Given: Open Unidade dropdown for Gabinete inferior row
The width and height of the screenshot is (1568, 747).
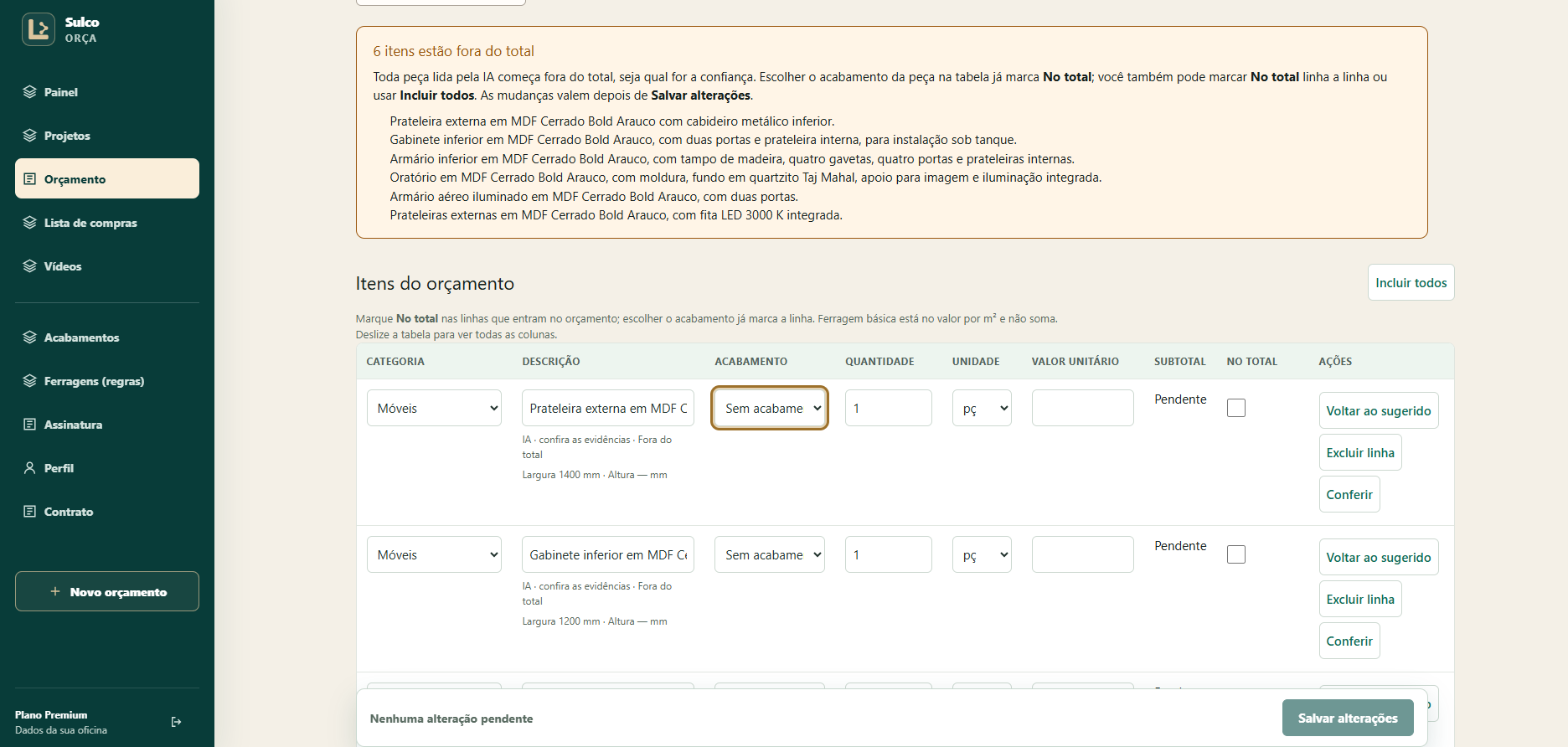Looking at the screenshot, I should click(982, 554).
